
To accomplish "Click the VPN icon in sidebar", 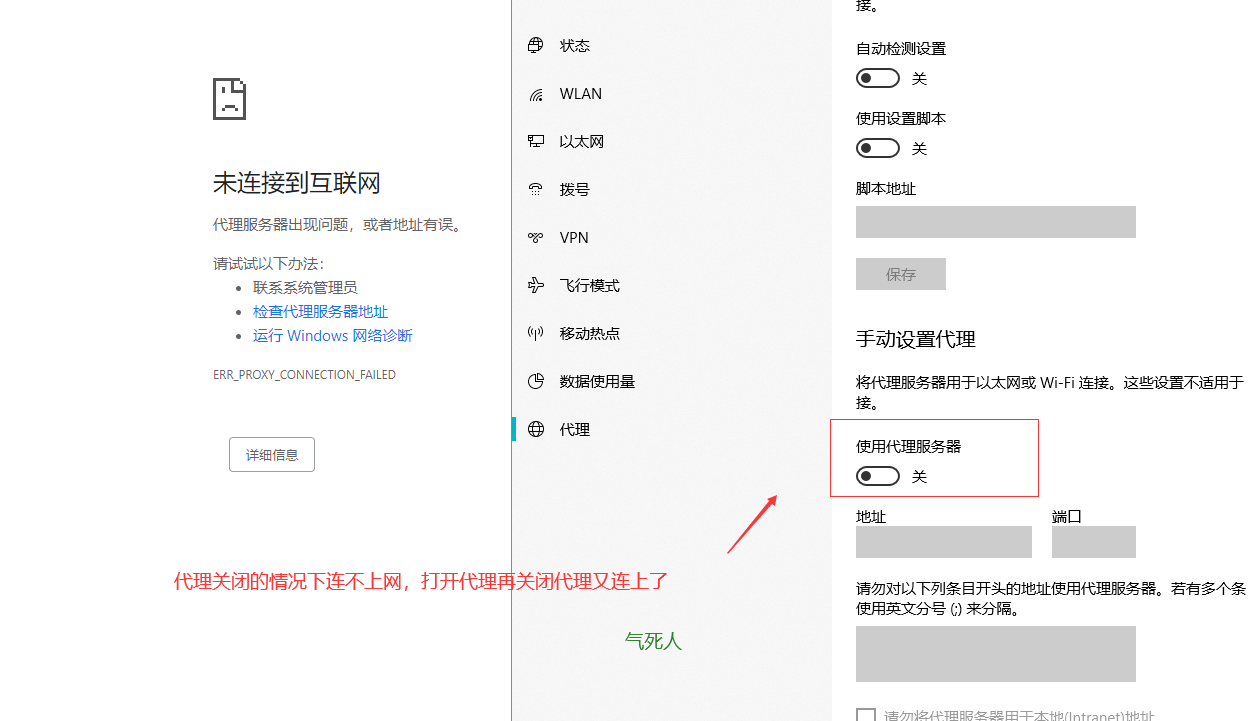I will [x=536, y=238].
